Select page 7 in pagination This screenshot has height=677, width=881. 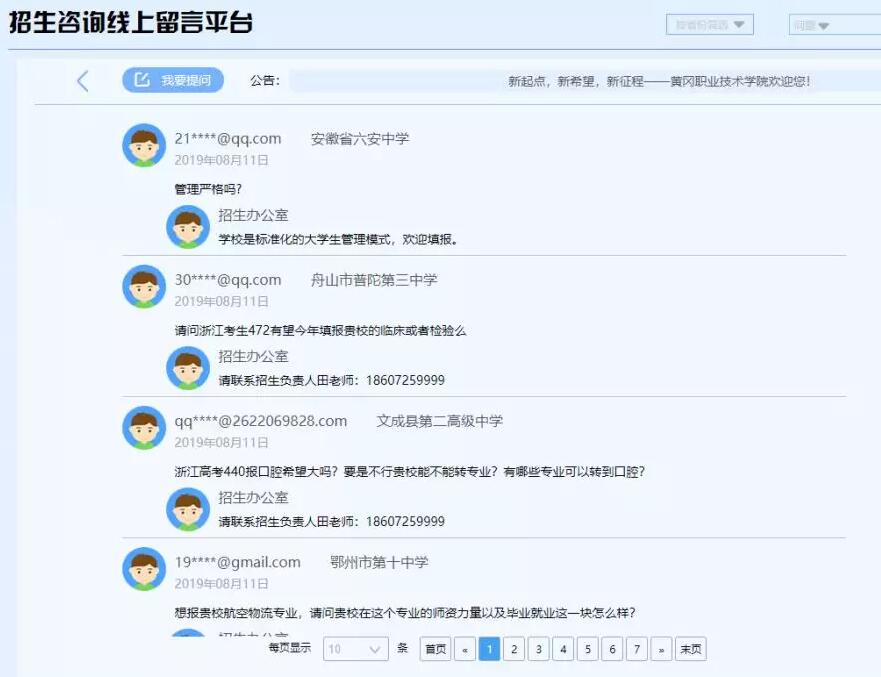point(637,649)
